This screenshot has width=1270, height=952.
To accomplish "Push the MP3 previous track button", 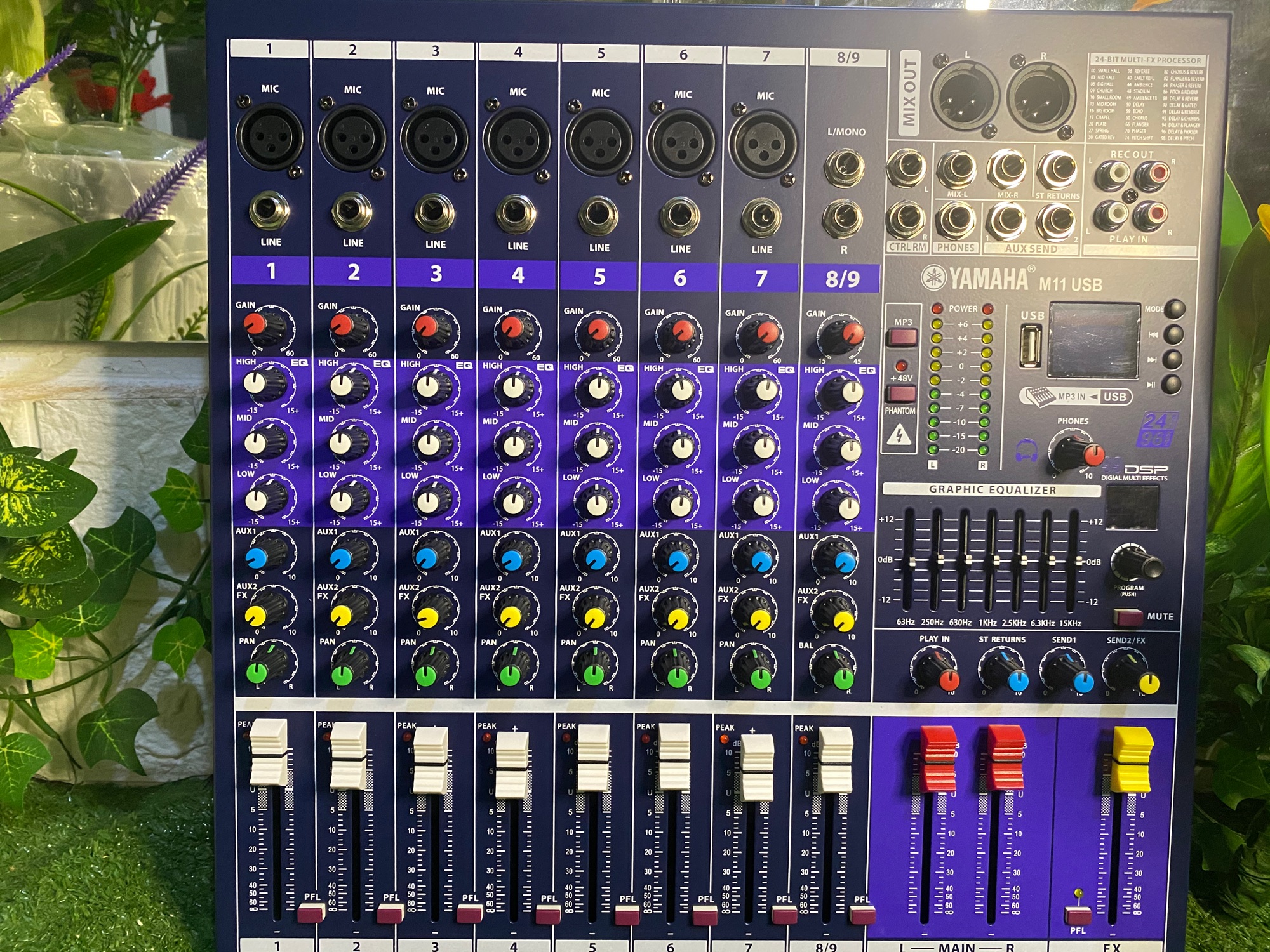I will point(1173,334).
